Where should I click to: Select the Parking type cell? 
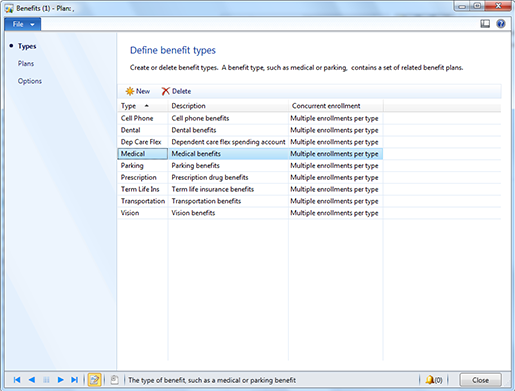pos(143,166)
